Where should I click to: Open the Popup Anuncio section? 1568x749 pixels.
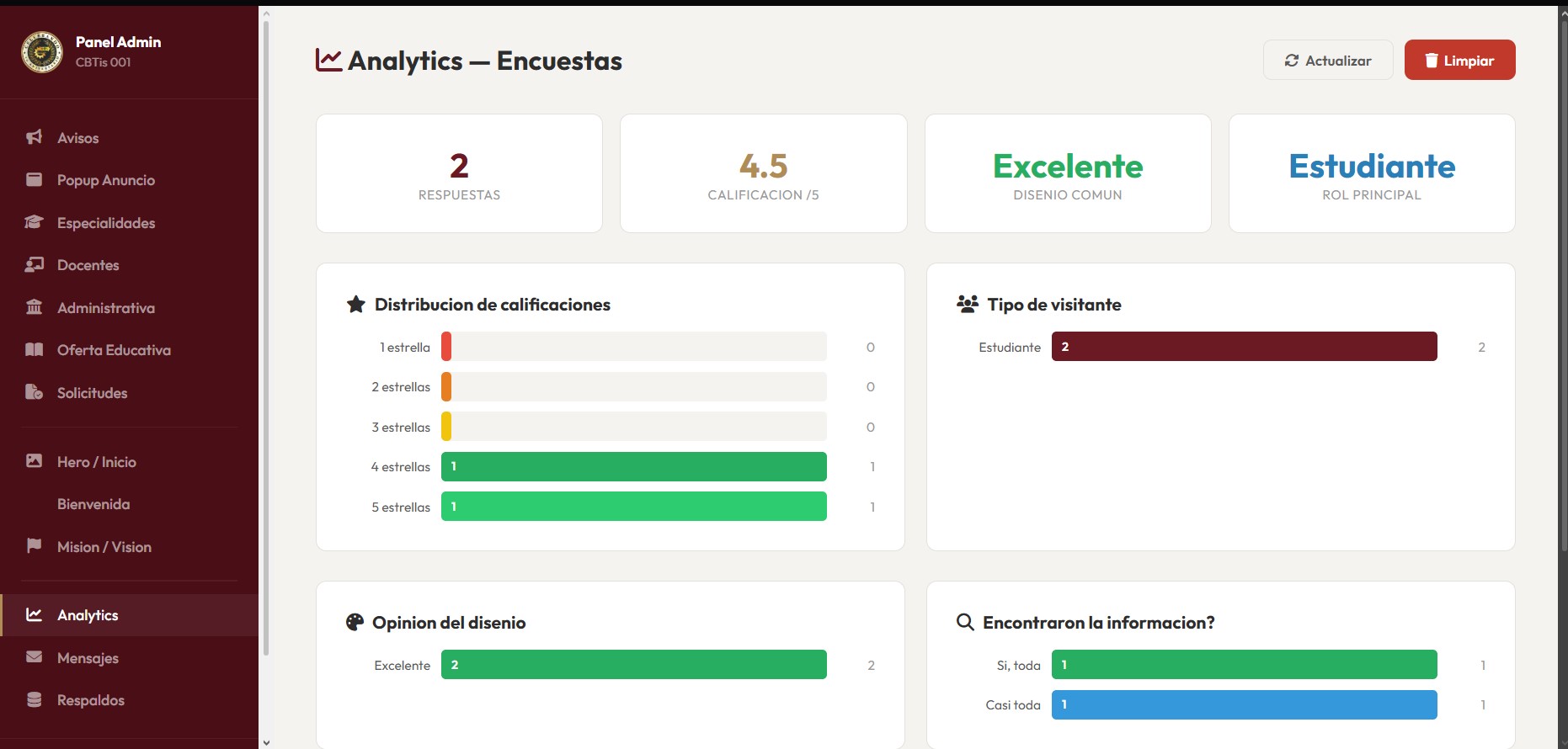(105, 180)
